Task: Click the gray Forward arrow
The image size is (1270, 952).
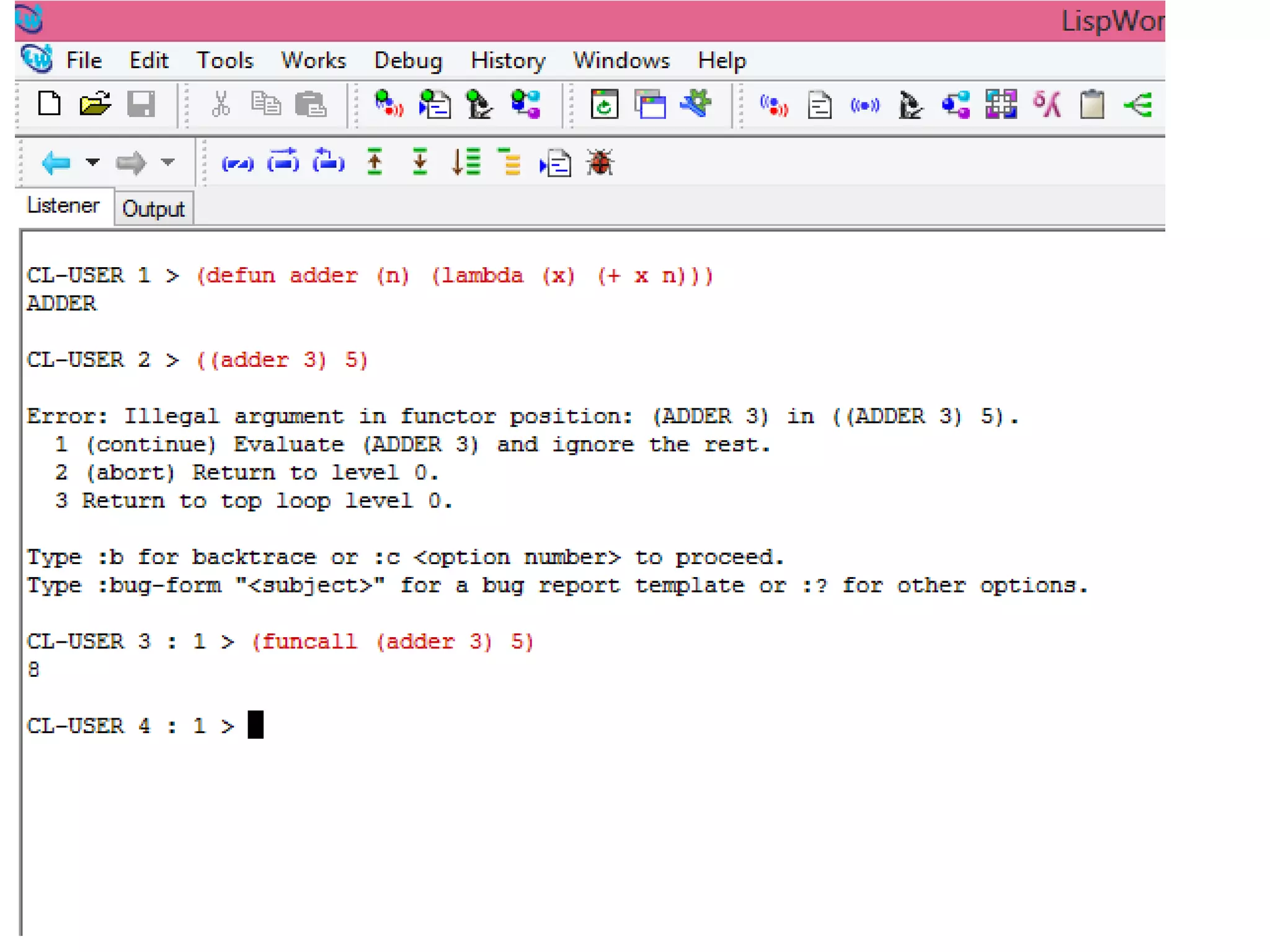Action: [131, 163]
